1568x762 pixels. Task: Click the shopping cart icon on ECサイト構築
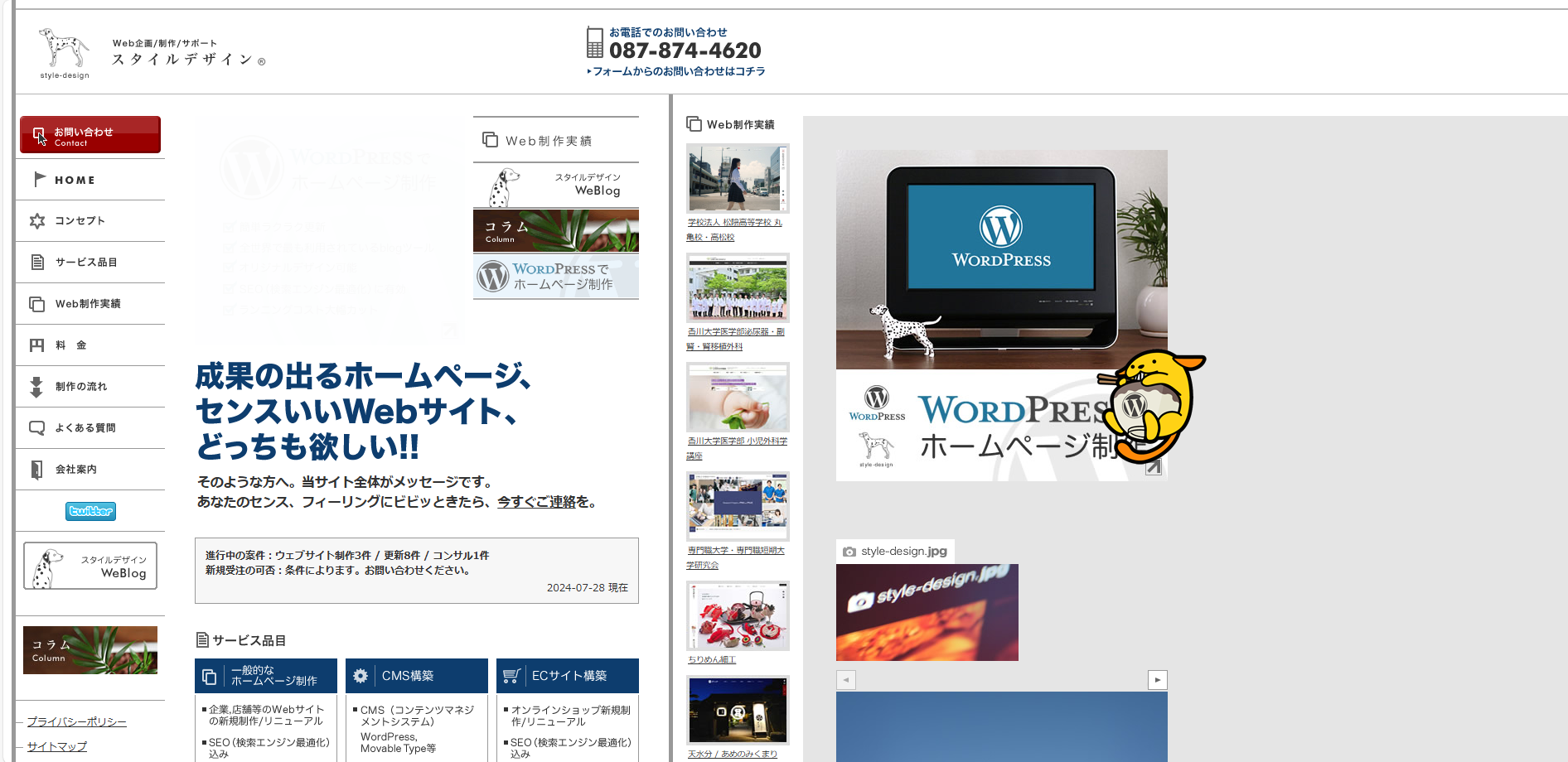tap(511, 676)
